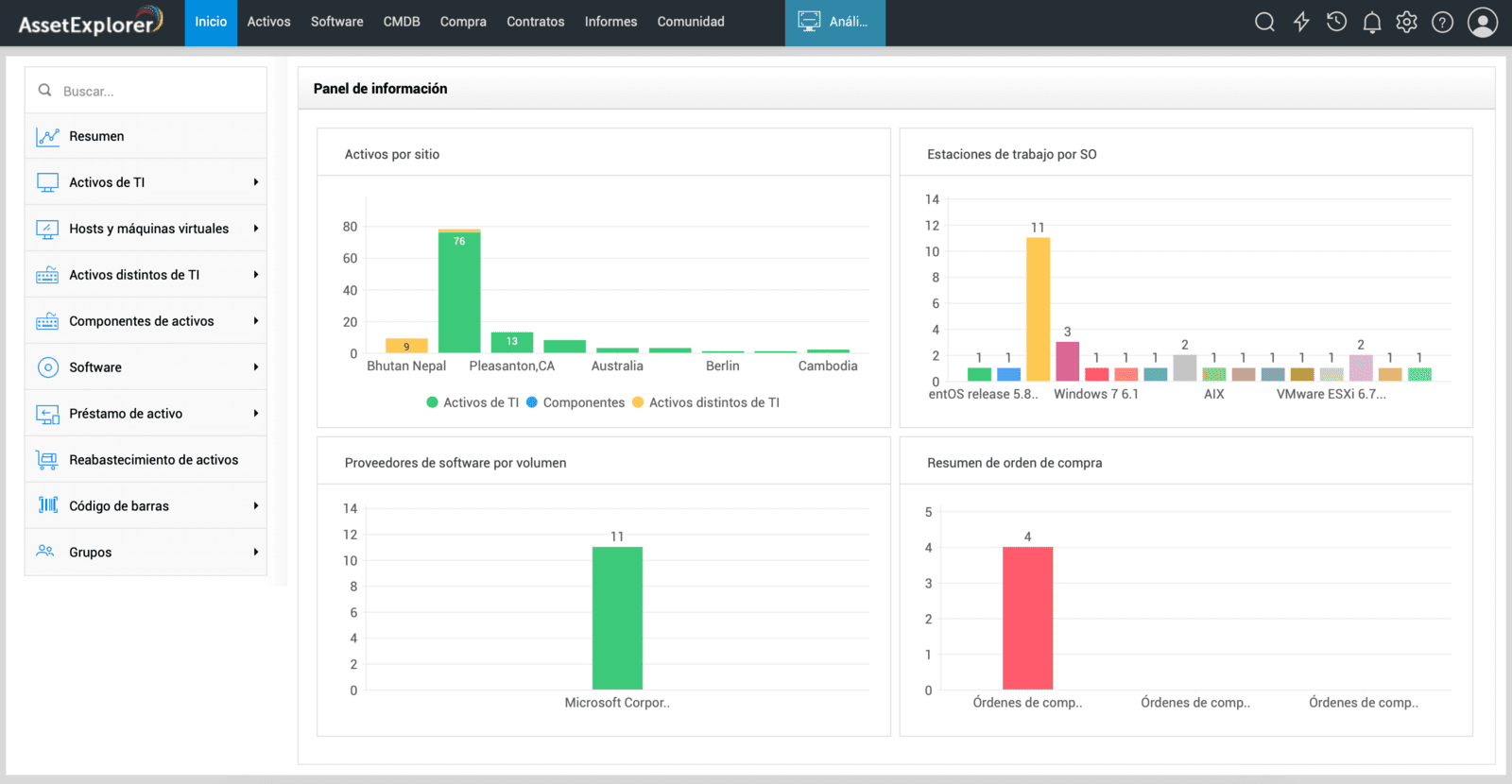Screen dimensions: 1512x784
Task: Click the Cambodia axis label
Action: [x=828, y=366]
